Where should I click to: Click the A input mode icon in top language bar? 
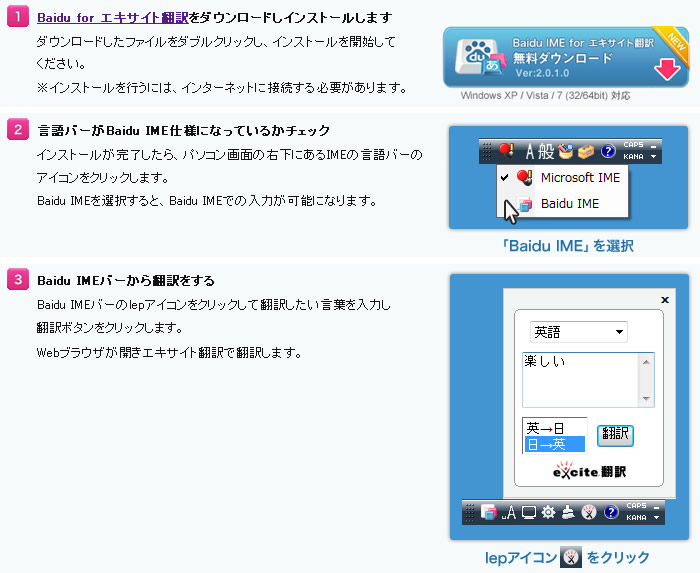[530, 151]
